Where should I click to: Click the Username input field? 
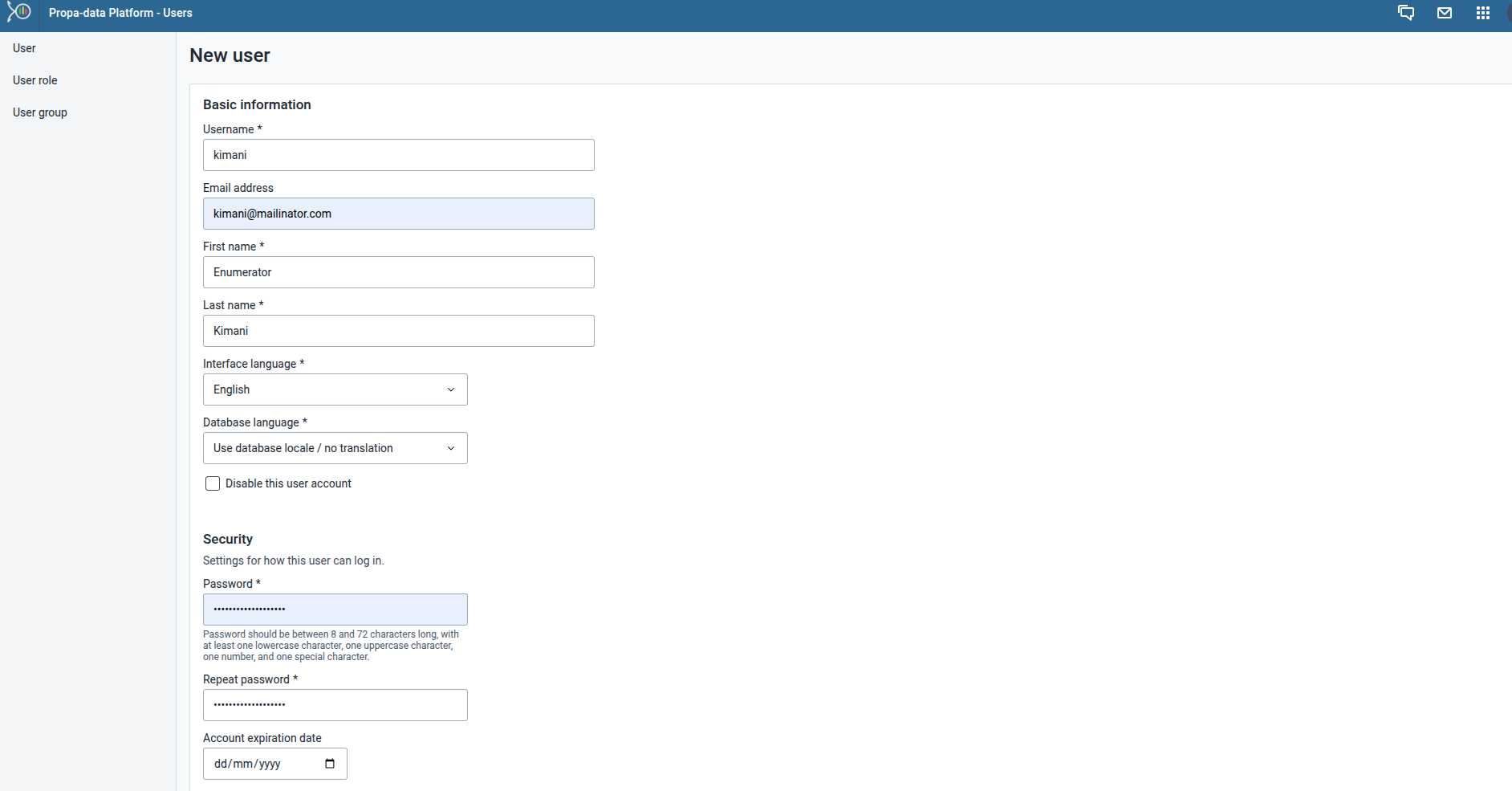(x=398, y=155)
